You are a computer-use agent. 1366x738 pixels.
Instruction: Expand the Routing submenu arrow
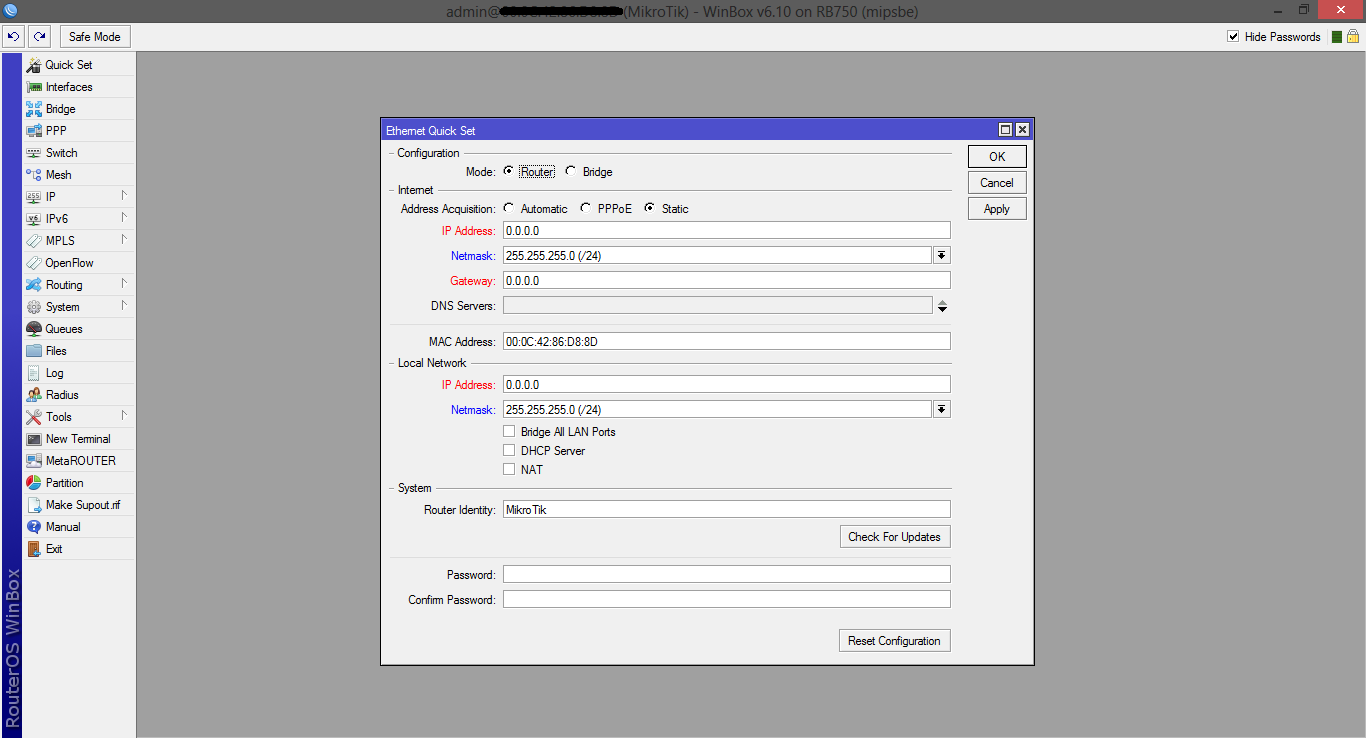pyautogui.click(x=124, y=284)
